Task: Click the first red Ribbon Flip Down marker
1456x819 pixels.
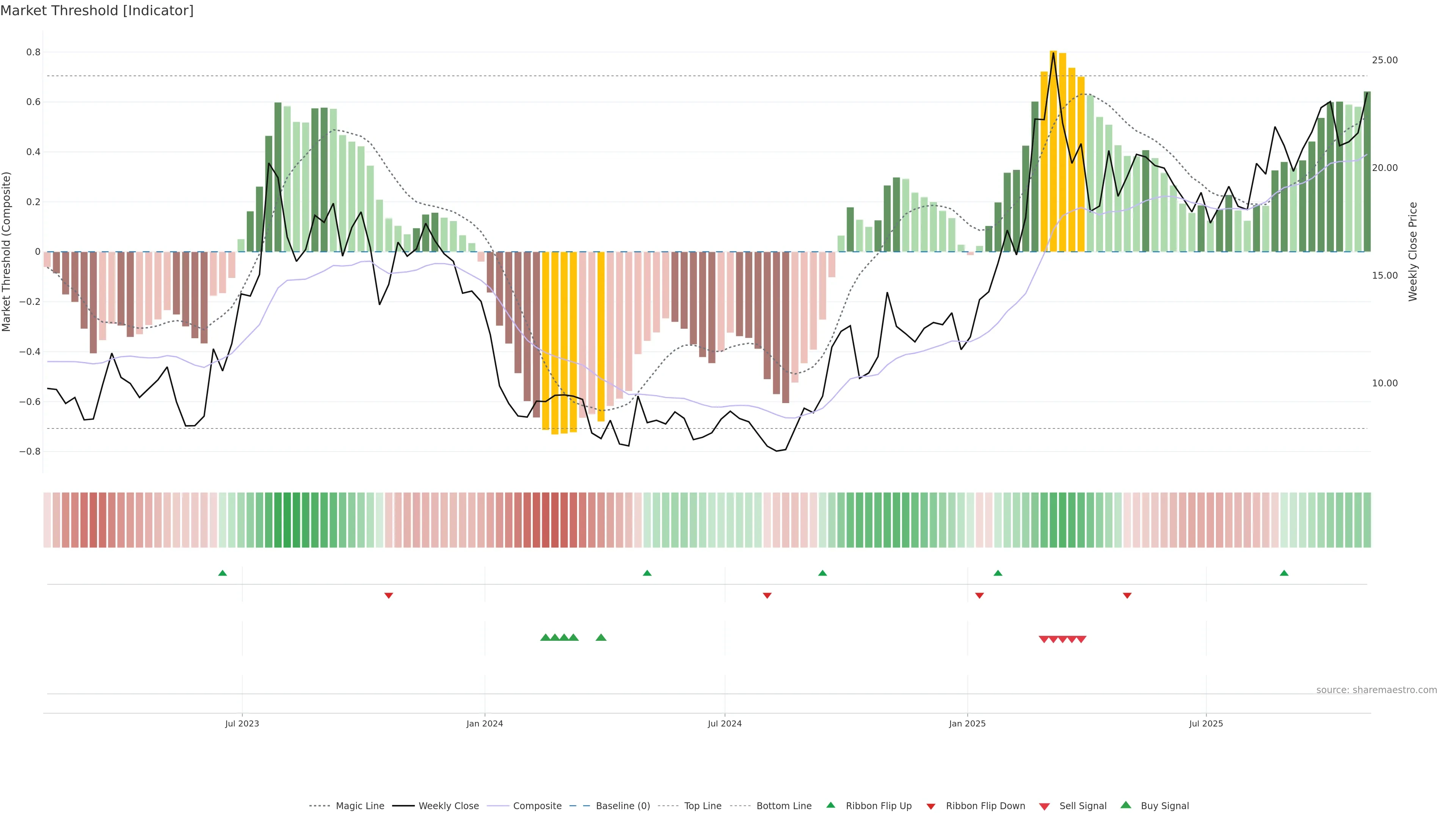Action: tap(388, 596)
